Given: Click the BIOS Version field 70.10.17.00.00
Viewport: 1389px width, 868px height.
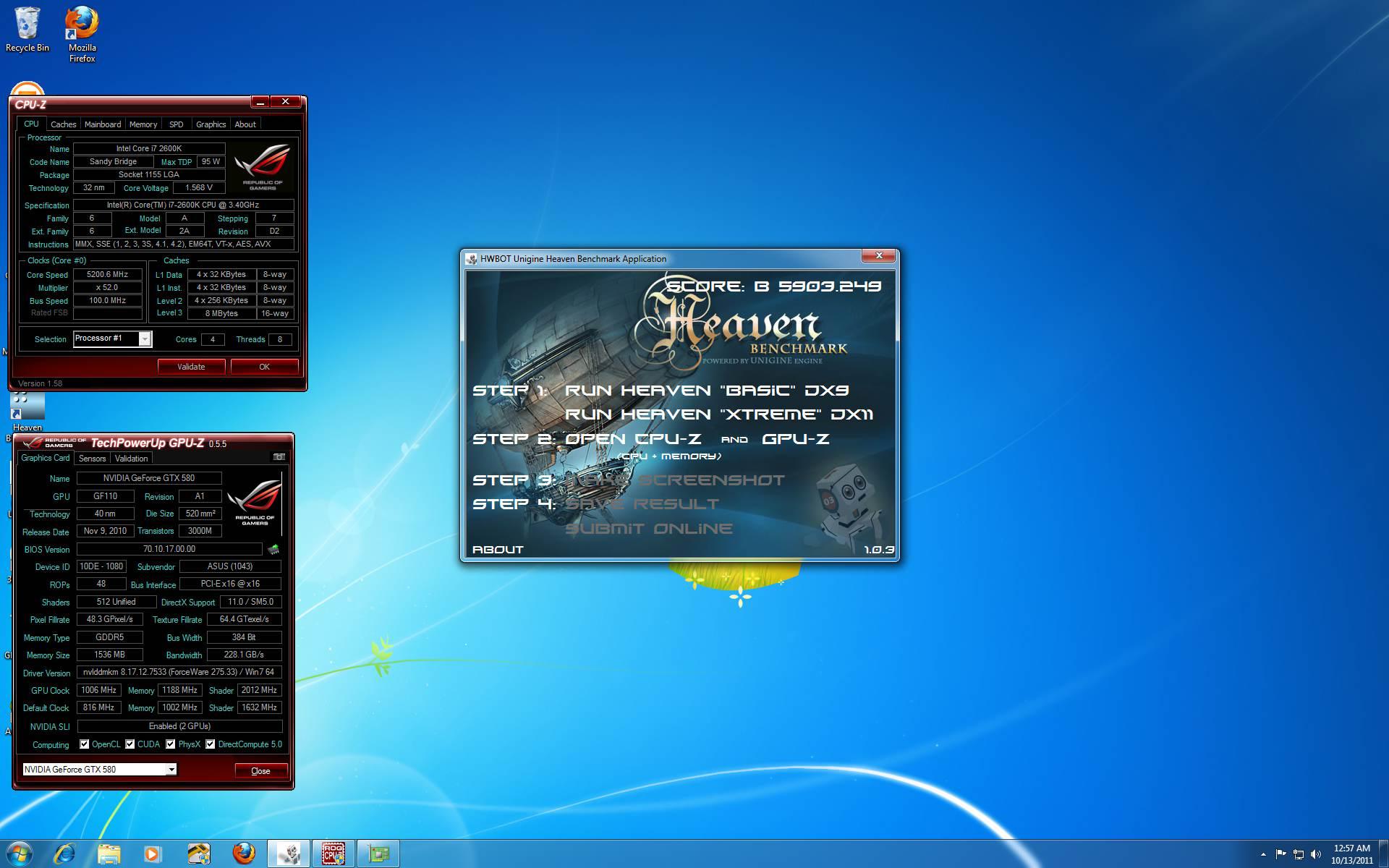Looking at the screenshot, I should point(169,549).
